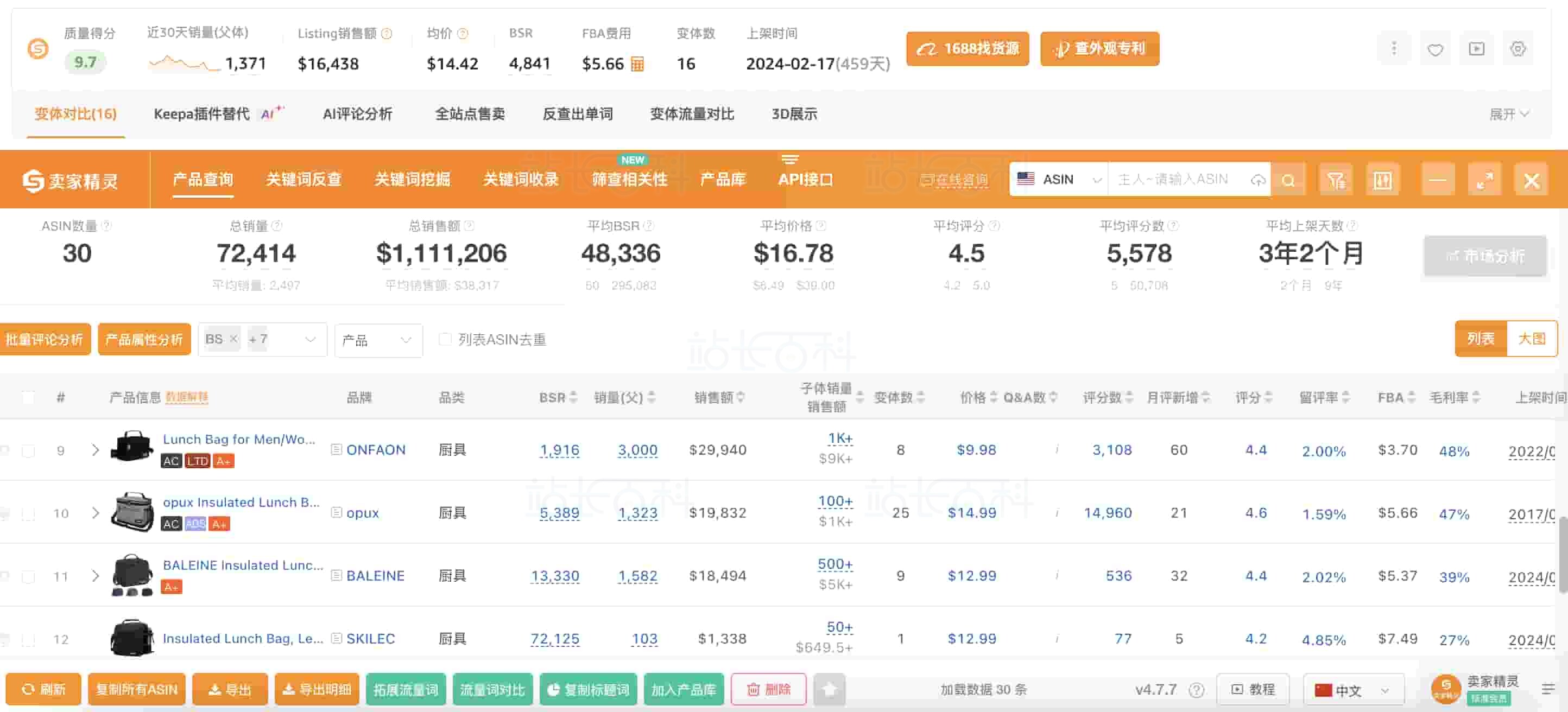Click the SKILEC brand document icon
Image resolution: width=1568 pixels, height=712 pixels.
pyautogui.click(x=336, y=638)
